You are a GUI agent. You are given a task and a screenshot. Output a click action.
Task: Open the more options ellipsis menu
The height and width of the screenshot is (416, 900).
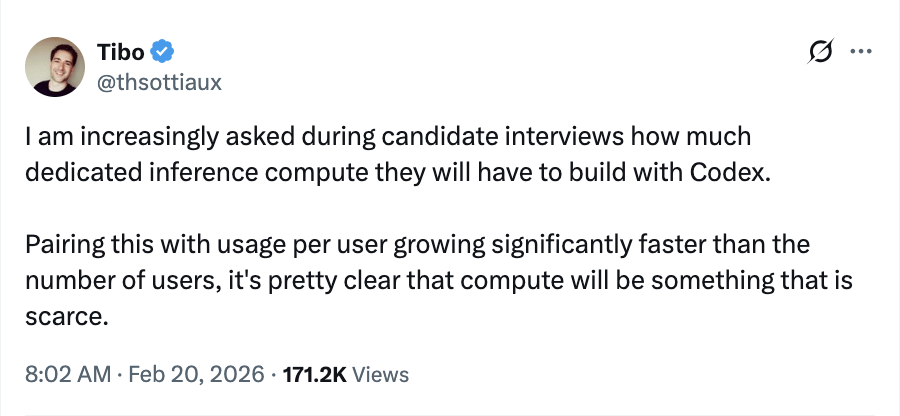(x=859, y=50)
